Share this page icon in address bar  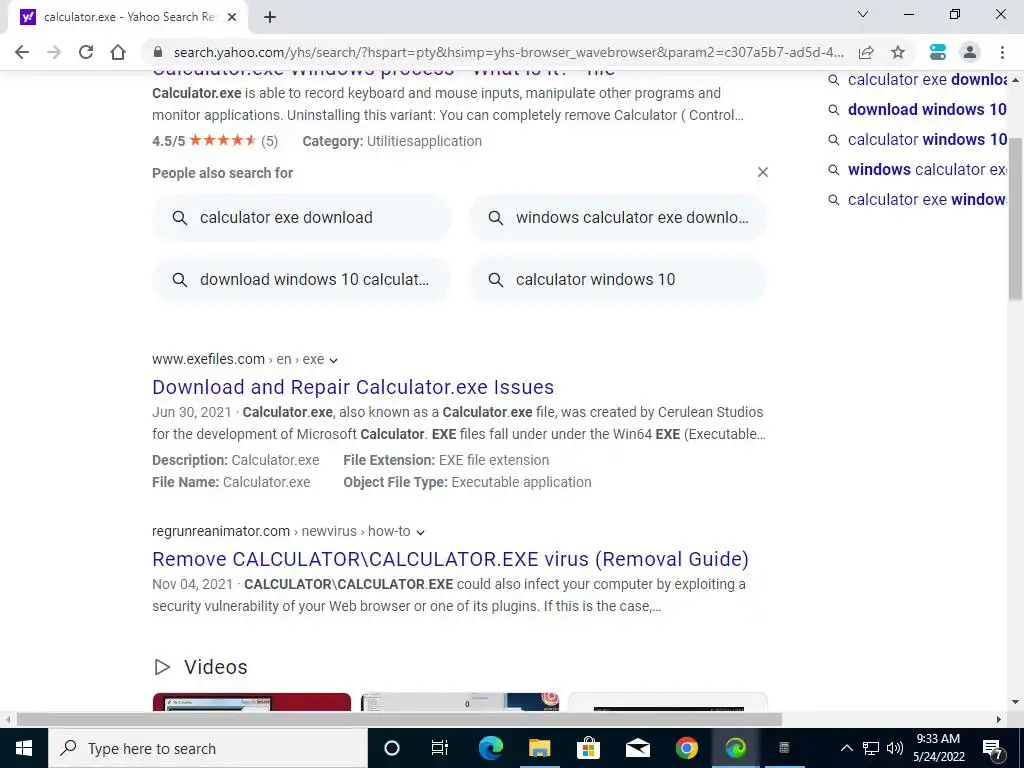(x=866, y=52)
